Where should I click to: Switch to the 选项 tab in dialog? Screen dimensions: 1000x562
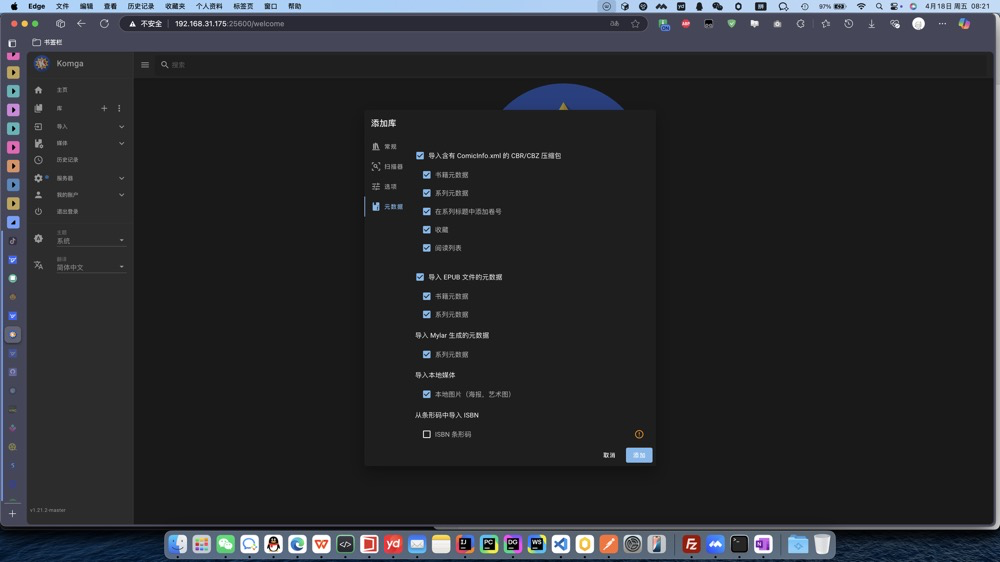[x=385, y=186]
